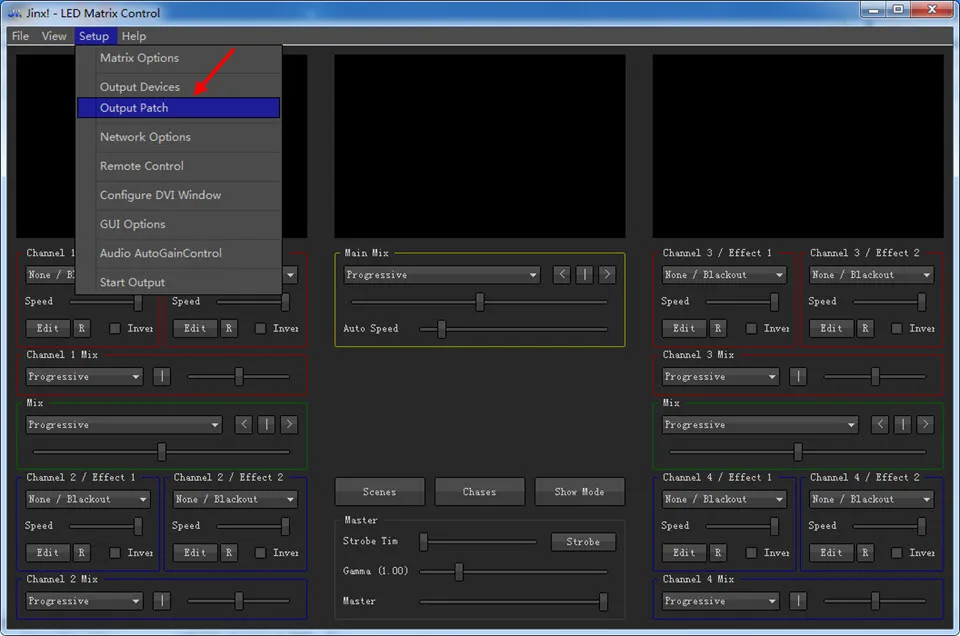Click the Channel 1 Mix bar button
The height and width of the screenshot is (636, 960).
click(x=162, y=376)
